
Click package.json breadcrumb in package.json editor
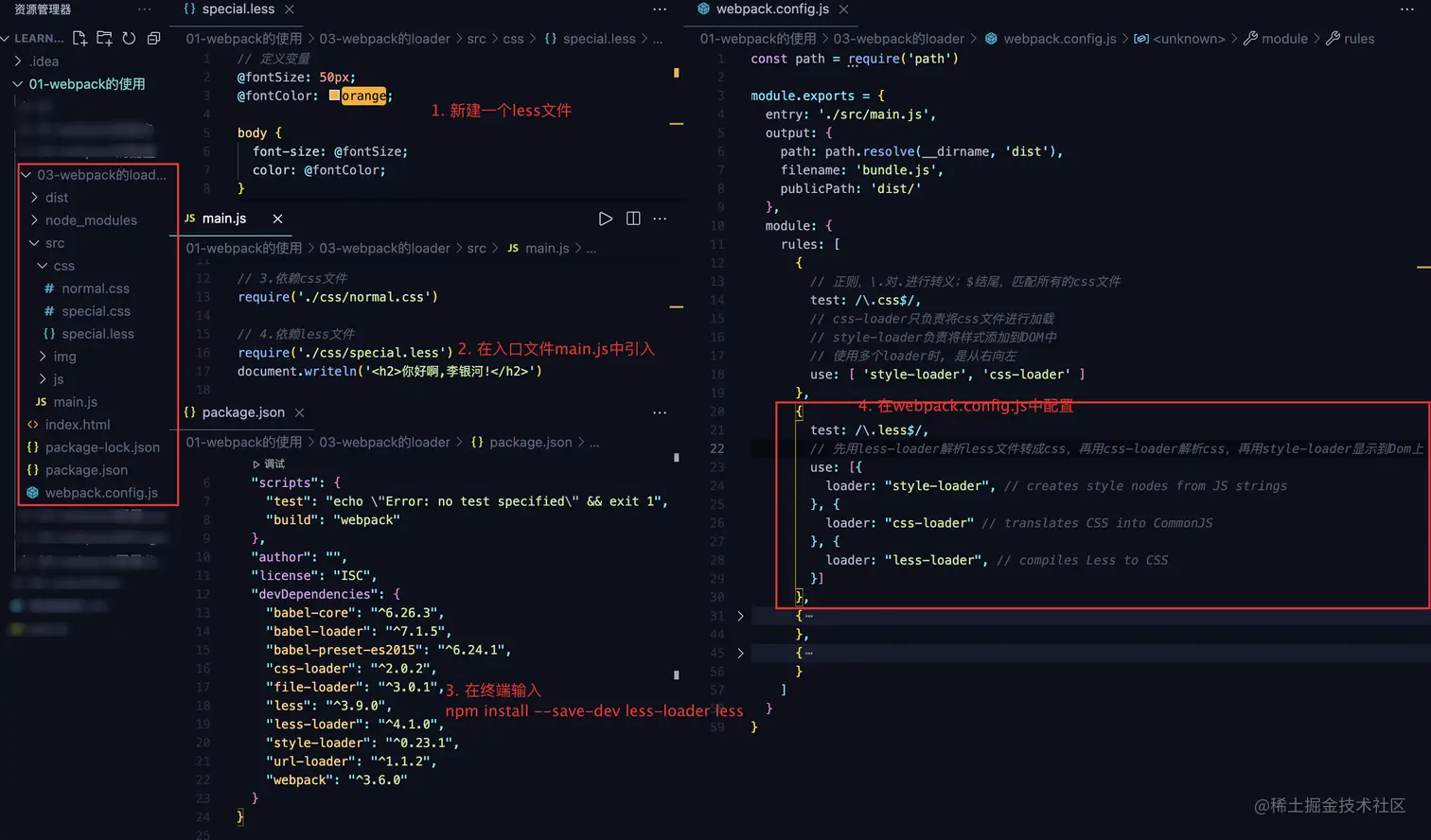530,443
